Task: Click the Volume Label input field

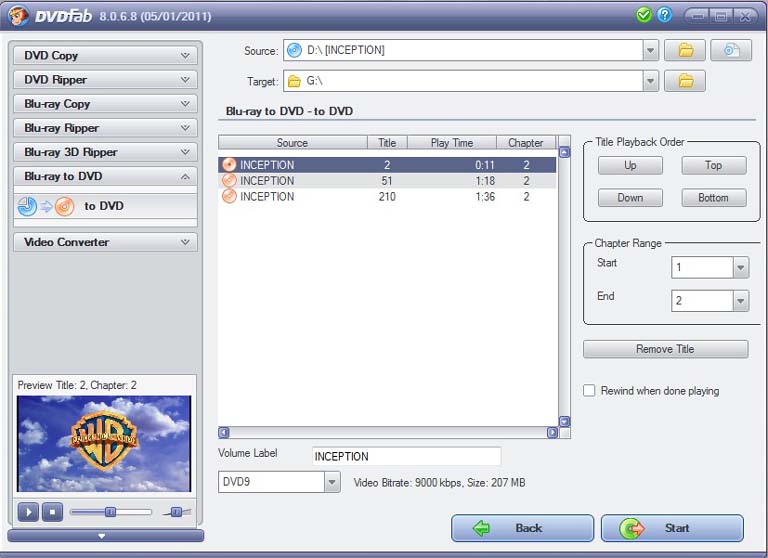Action: point(406,456)
